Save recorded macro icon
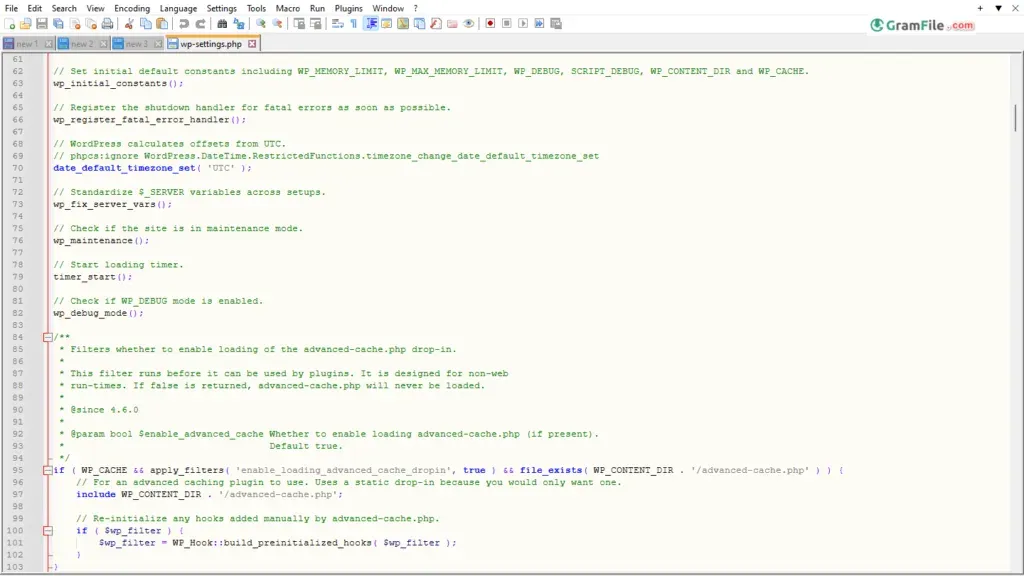Image resolution: width=1024 pixels, height=576 pixels. [556, 24]
